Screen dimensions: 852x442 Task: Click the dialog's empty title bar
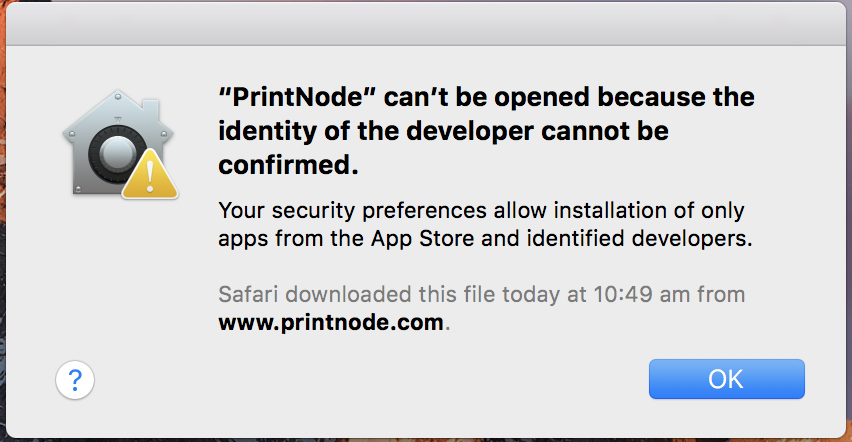coord(426,24)
